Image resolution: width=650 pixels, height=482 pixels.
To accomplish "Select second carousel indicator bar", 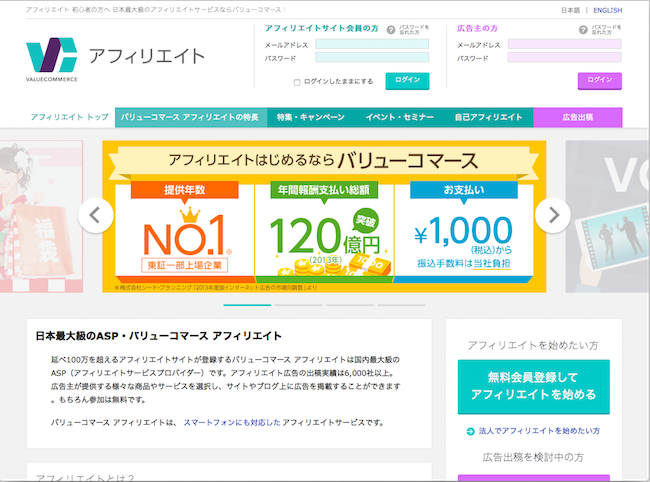I will click(x=298, y=305).
